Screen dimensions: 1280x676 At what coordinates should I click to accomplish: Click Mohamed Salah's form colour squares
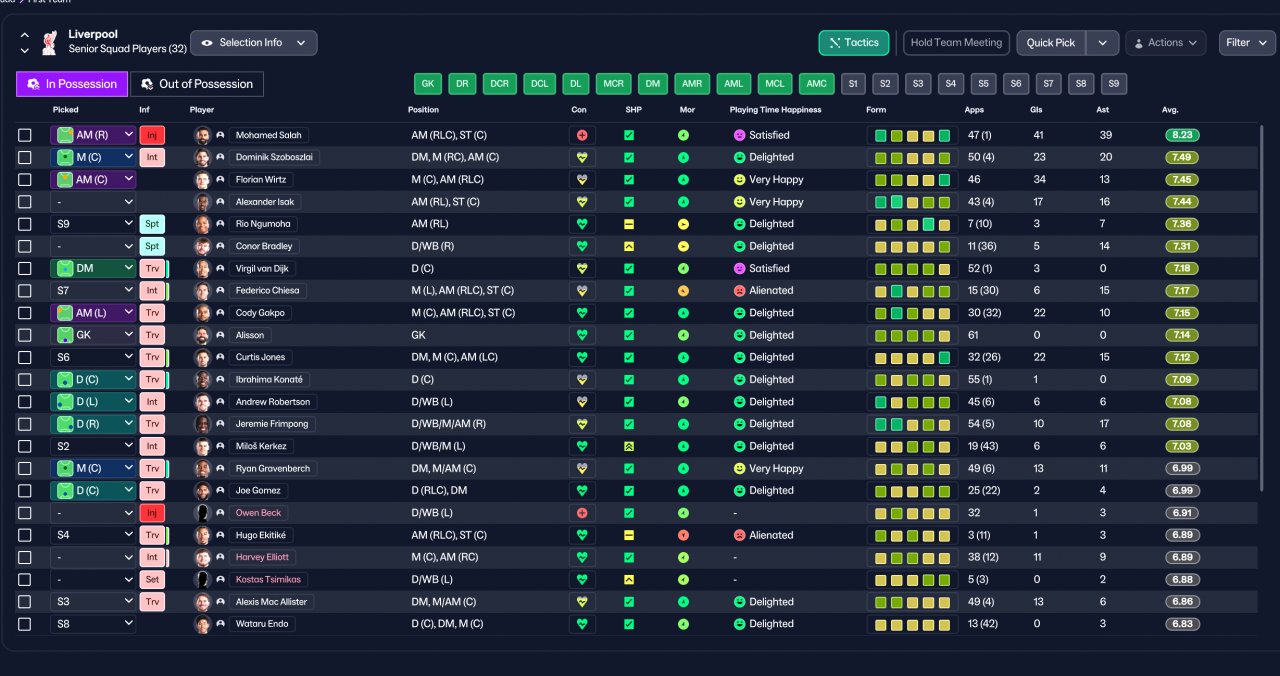tap(912, 135)
